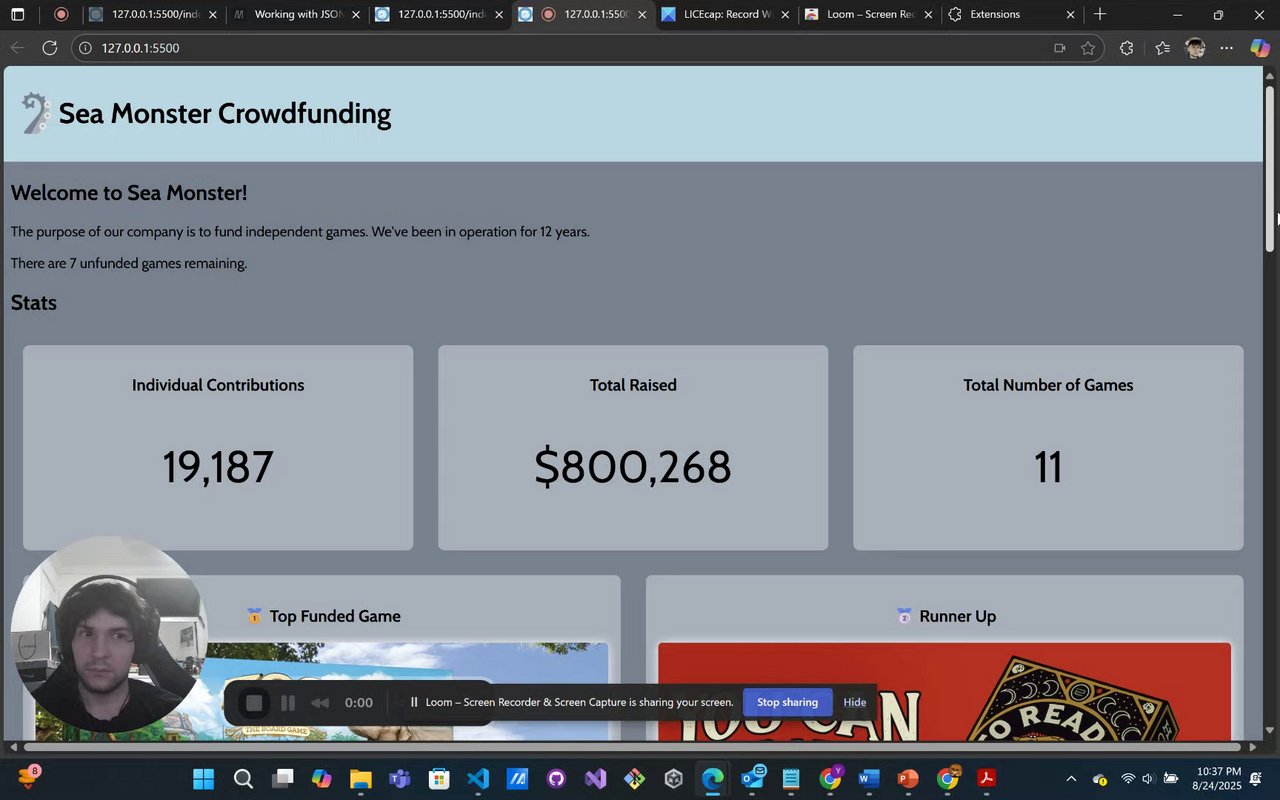Click the browser Refresh button
Image resolution: width=1280 pixels, height=800 pixels.
[49, 48]
